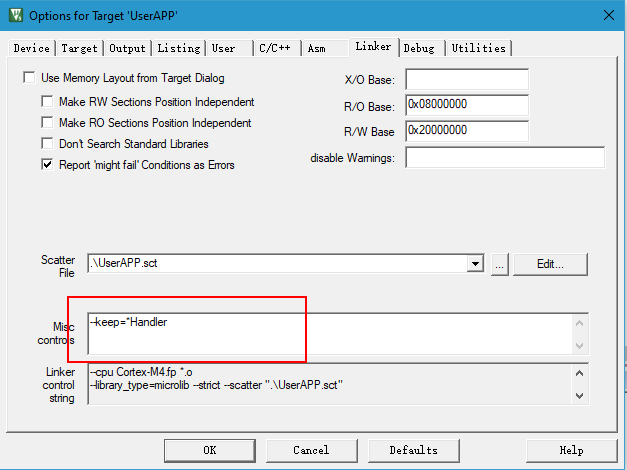Click Misc controls scroll down arrow
Screen dimensions: 627x470
tap(579, 345)
